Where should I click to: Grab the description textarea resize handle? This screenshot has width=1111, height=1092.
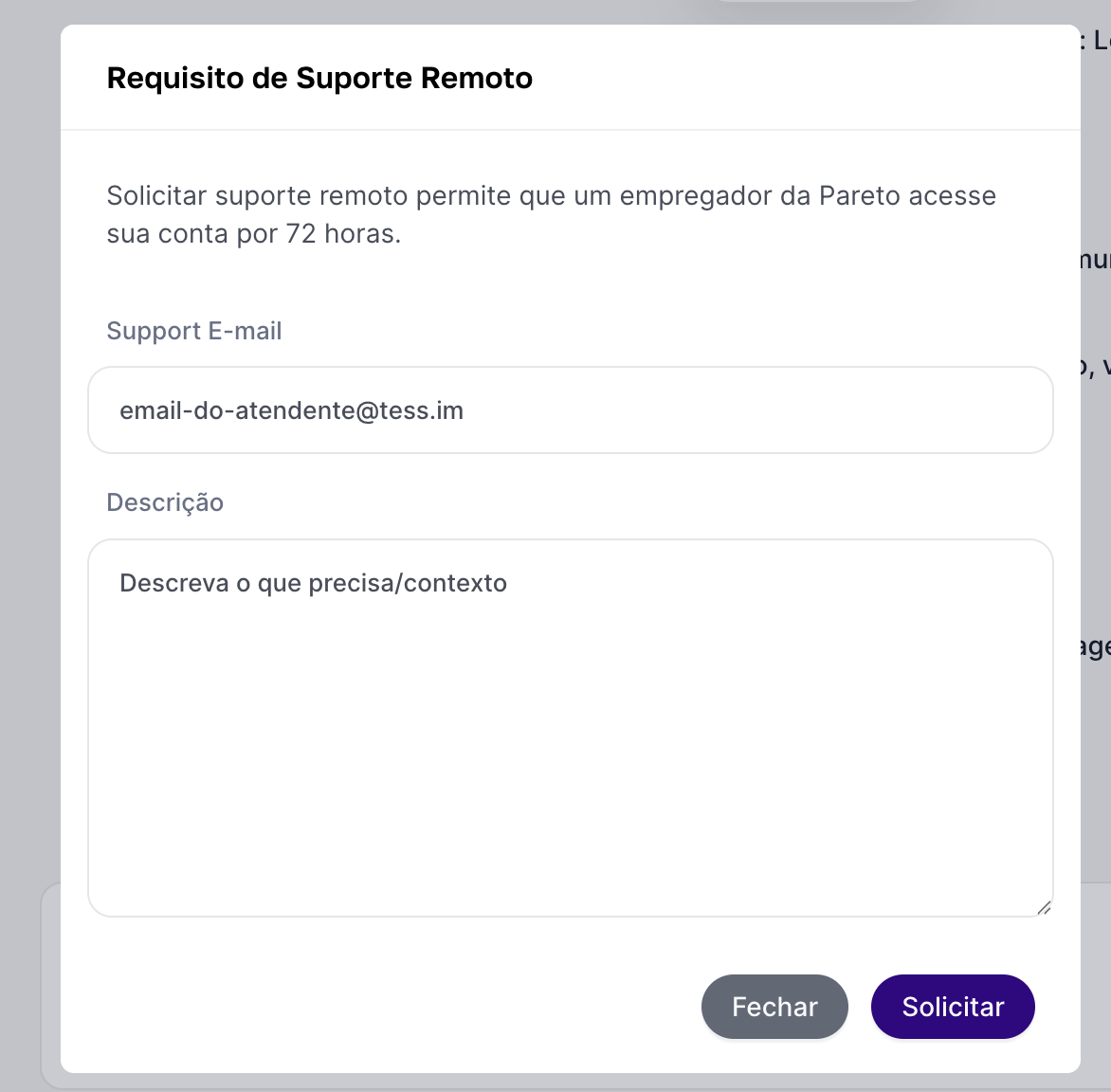click(1043, 907)
